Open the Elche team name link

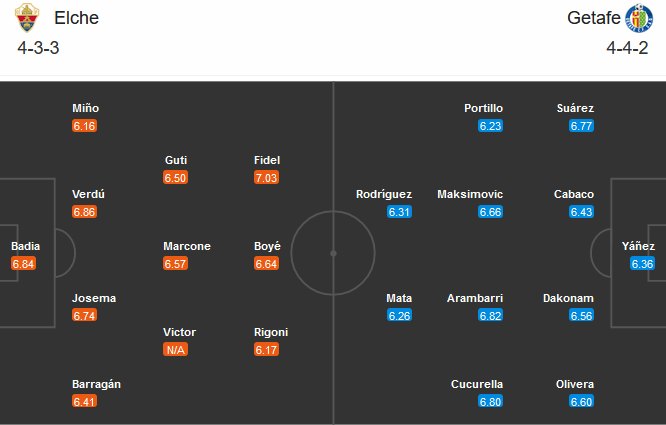[77, 18]
